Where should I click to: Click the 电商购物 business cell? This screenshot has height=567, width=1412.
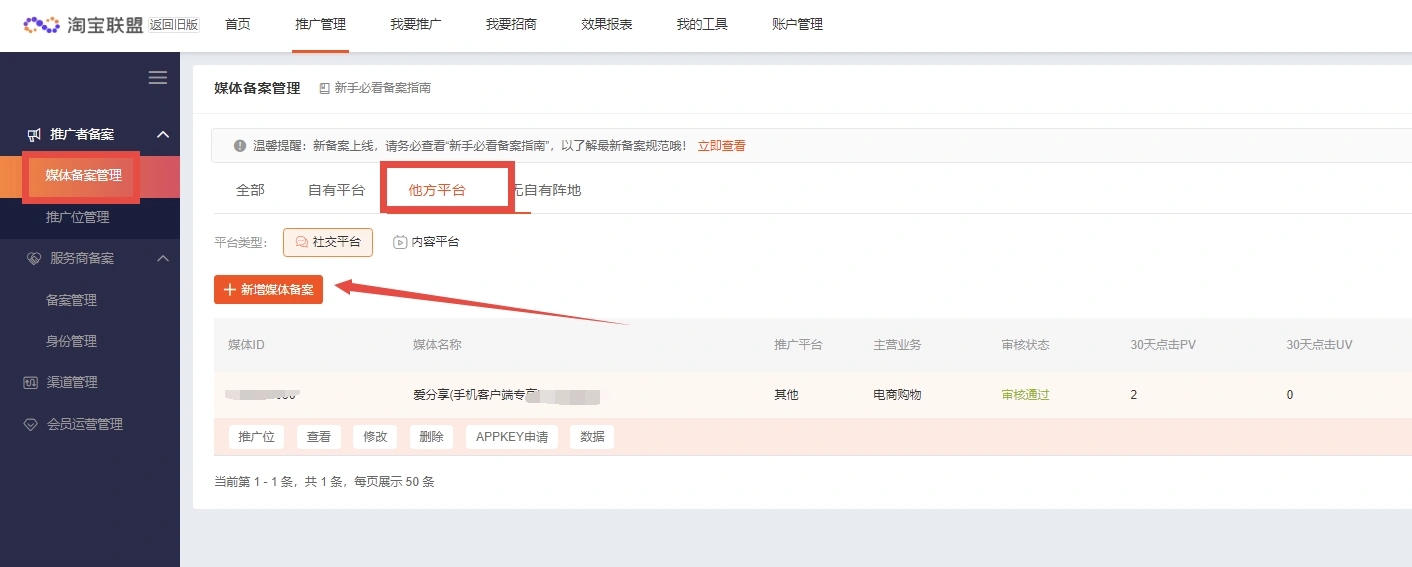pyautogui.click(x=897, y=395)
